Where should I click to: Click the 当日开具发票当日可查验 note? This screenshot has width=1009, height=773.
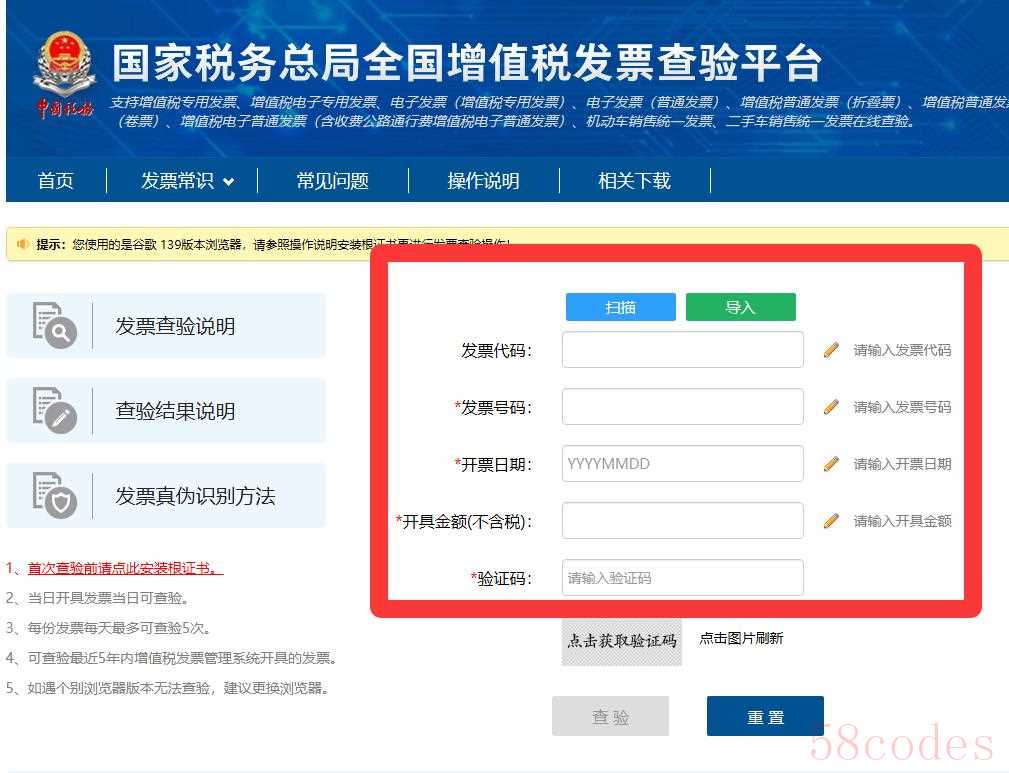[x=97, y=598]
